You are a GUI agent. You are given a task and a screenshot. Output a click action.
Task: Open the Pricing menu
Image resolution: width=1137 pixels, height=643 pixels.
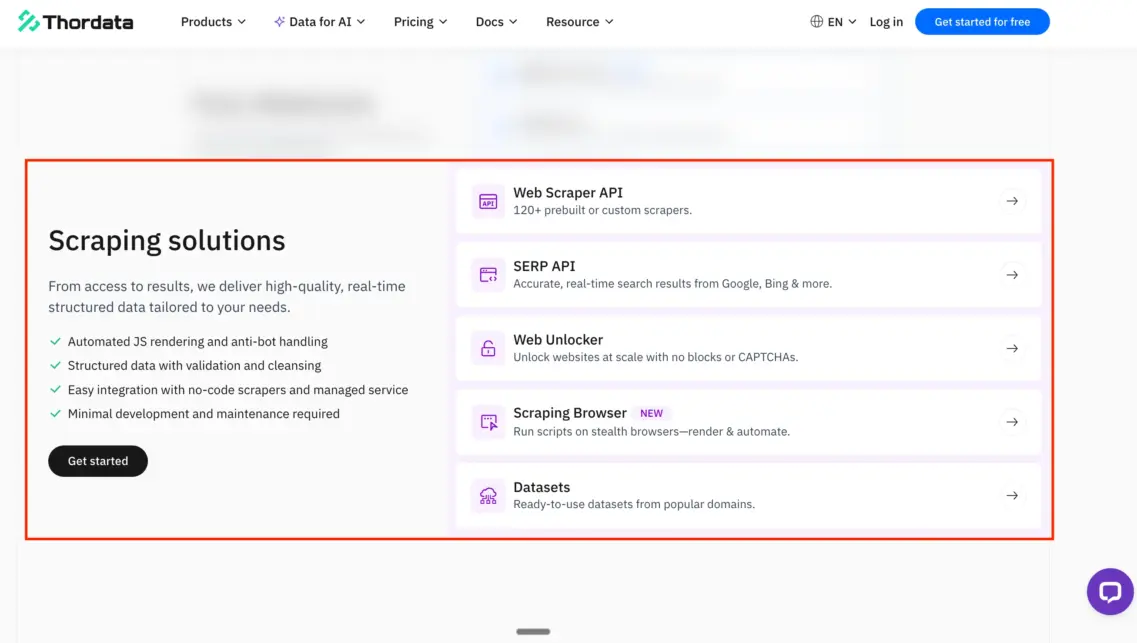(421, 22)
